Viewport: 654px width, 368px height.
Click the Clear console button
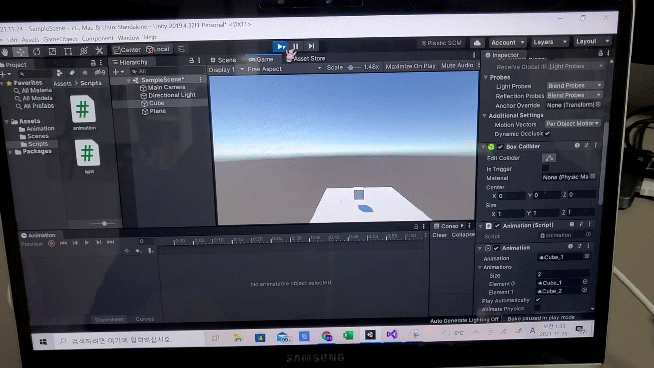[439, 235]
